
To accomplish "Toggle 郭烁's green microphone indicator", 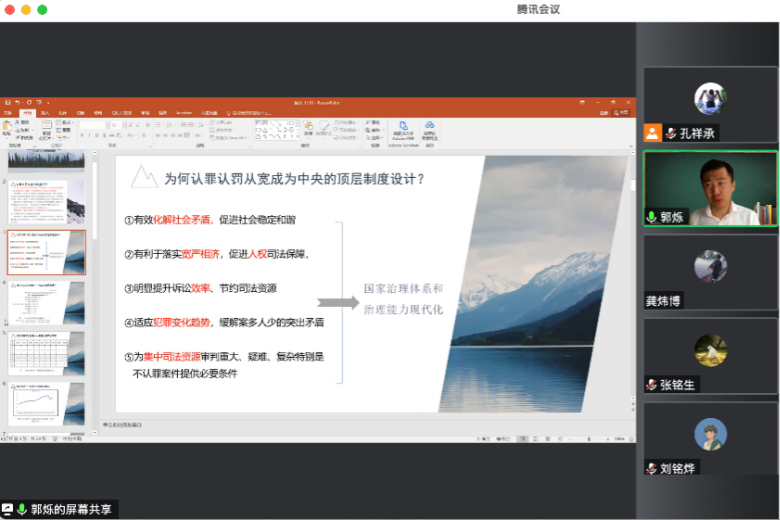I will [x=652, y=217].
